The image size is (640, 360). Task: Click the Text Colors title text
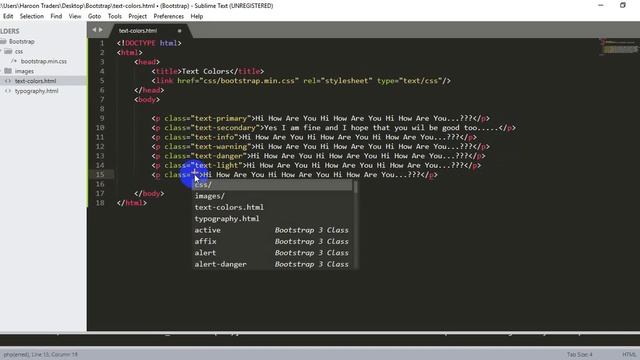coord(205,71)
